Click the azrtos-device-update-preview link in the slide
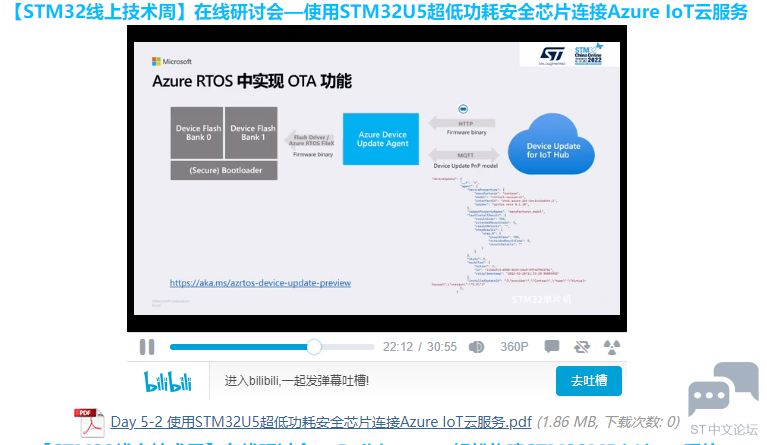The width and height of the screenshot is (767, 445). coord(260,283)
